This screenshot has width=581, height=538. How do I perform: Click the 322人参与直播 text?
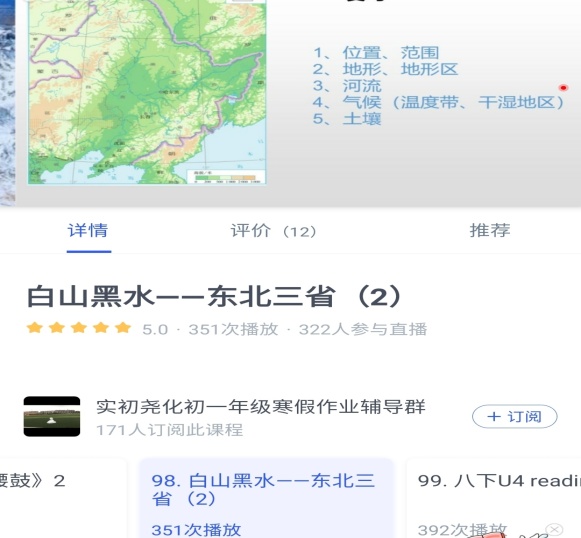coord(363,329)
